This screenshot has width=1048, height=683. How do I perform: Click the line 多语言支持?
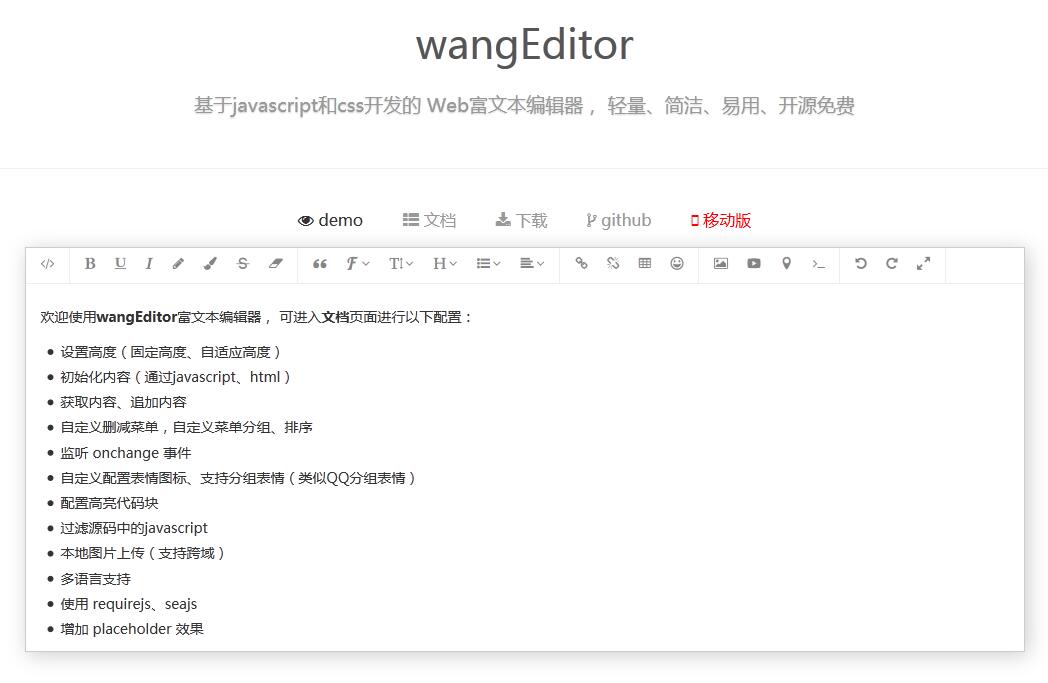tap(96, 579)
